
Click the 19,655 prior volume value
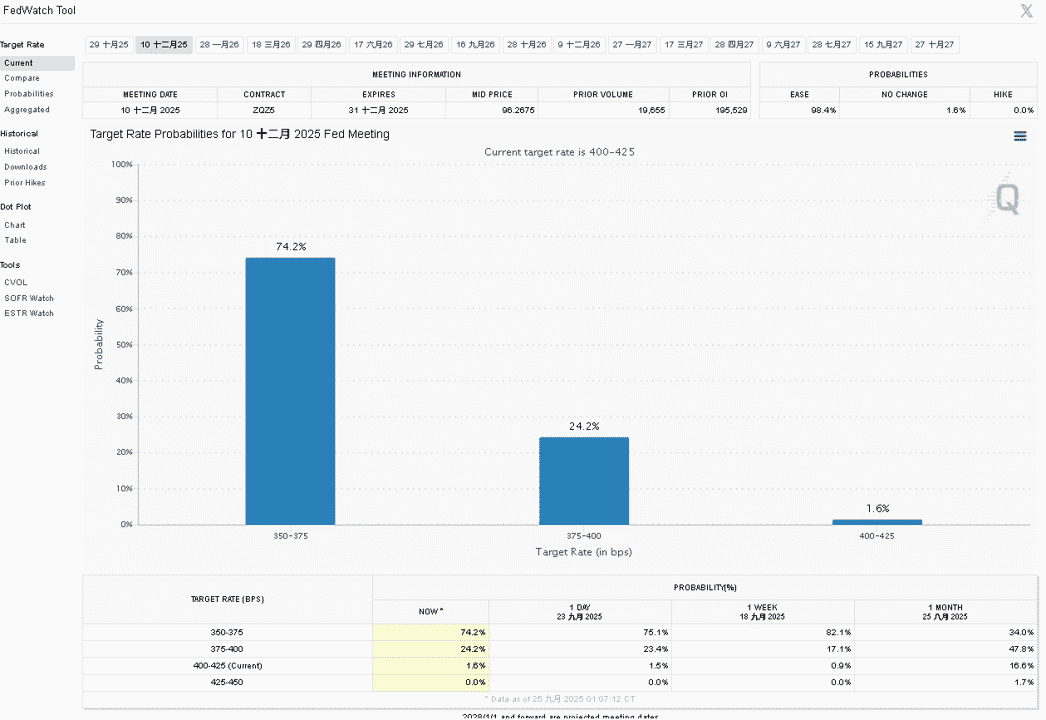(x=652, y=110)
